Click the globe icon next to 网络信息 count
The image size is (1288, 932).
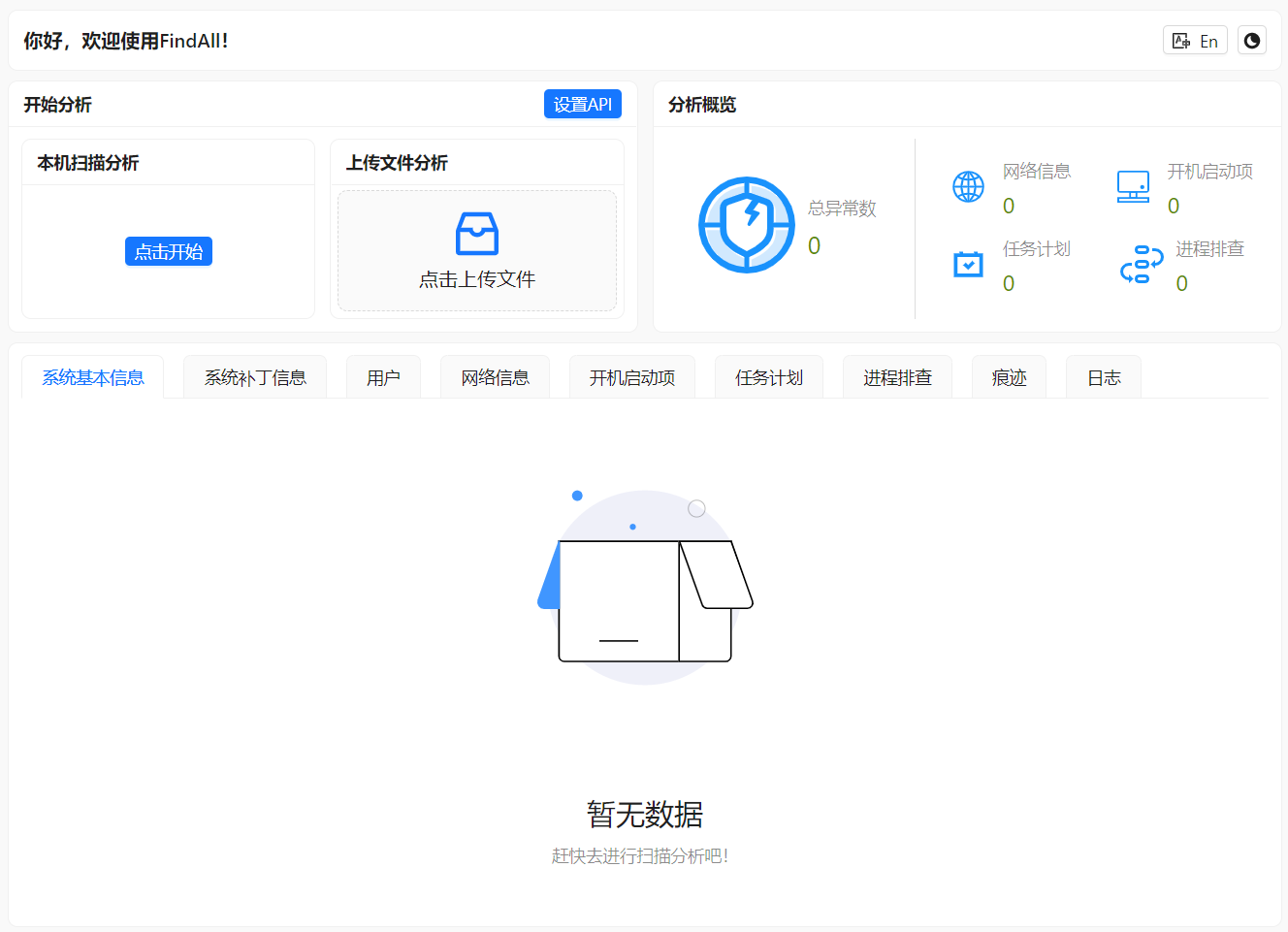tap(967, 186)
